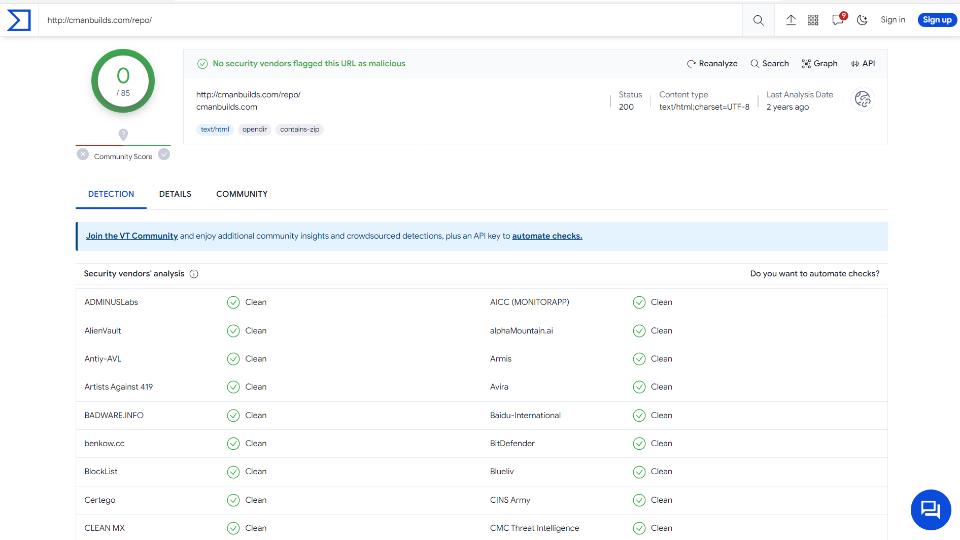Viewport: 960px width, 540px height.
Task: Click the text/html;charset=UTF-8 content type
Action: [704, 107]
